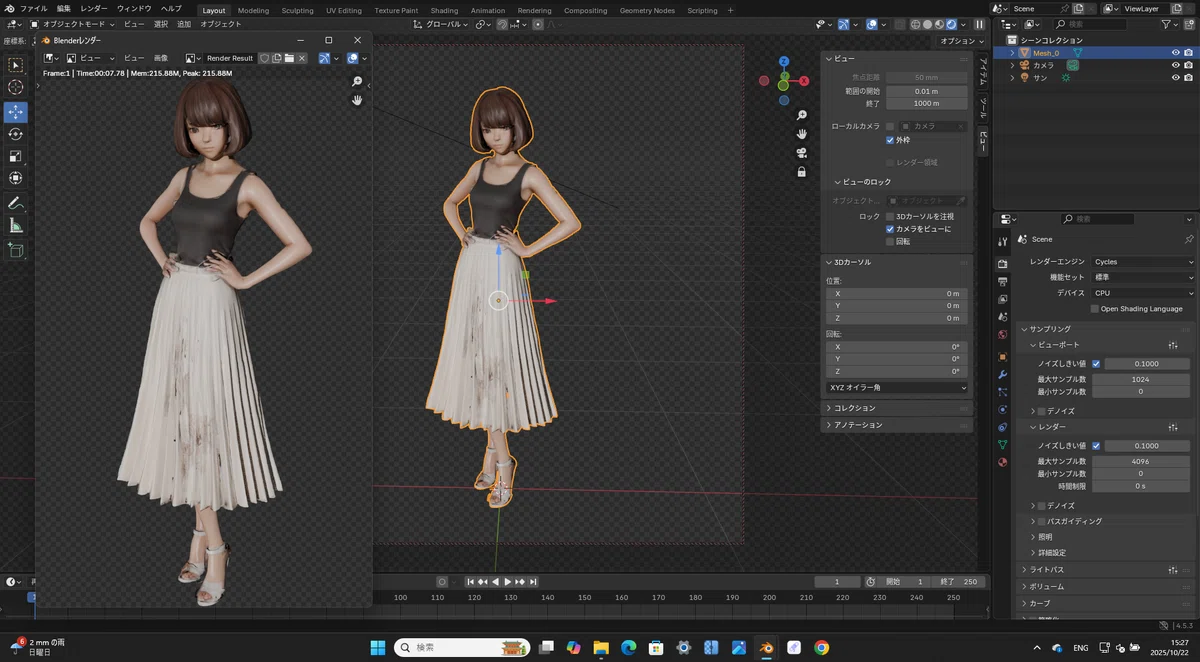This screenshot has height=662, width=1200.
Task: Activate the Rotate tool
Action: [x=16, y=134]
